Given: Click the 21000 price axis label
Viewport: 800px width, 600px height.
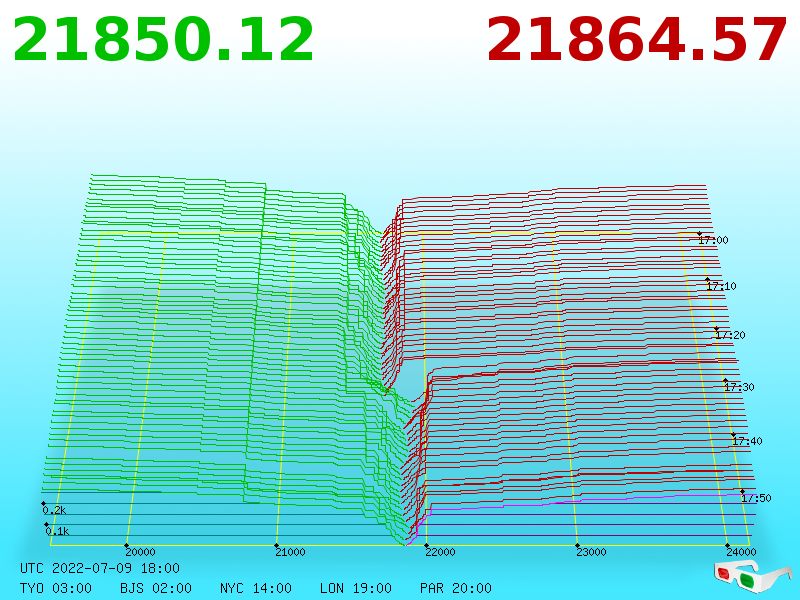Looking at the screenshot, I should 290,552.
